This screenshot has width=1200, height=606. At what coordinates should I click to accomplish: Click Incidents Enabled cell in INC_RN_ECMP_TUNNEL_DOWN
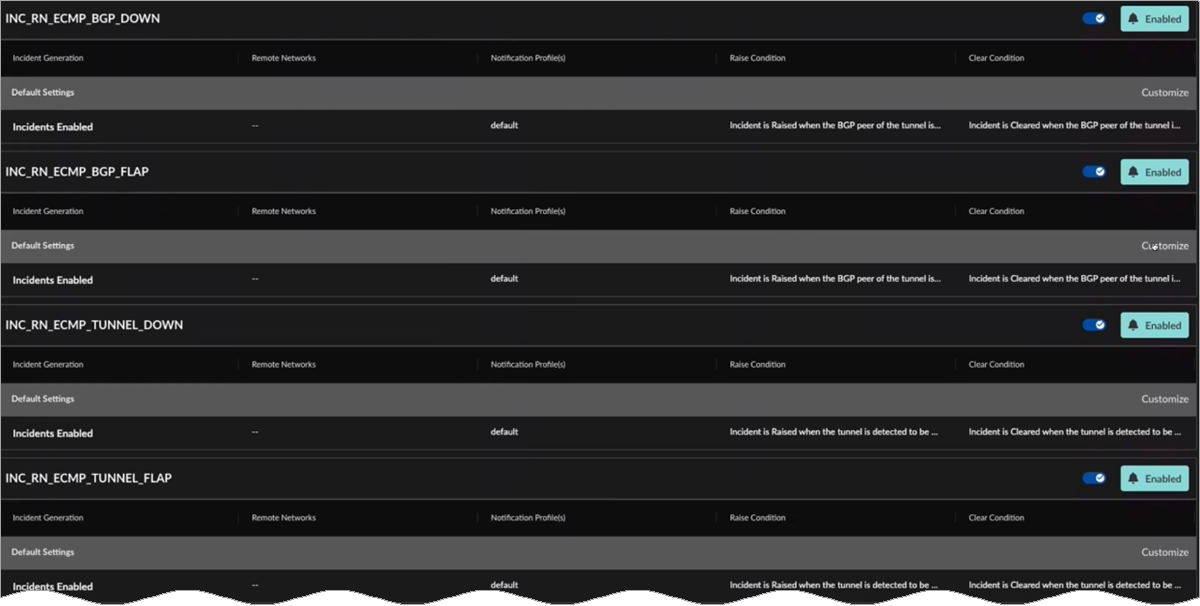coord(53,433)
